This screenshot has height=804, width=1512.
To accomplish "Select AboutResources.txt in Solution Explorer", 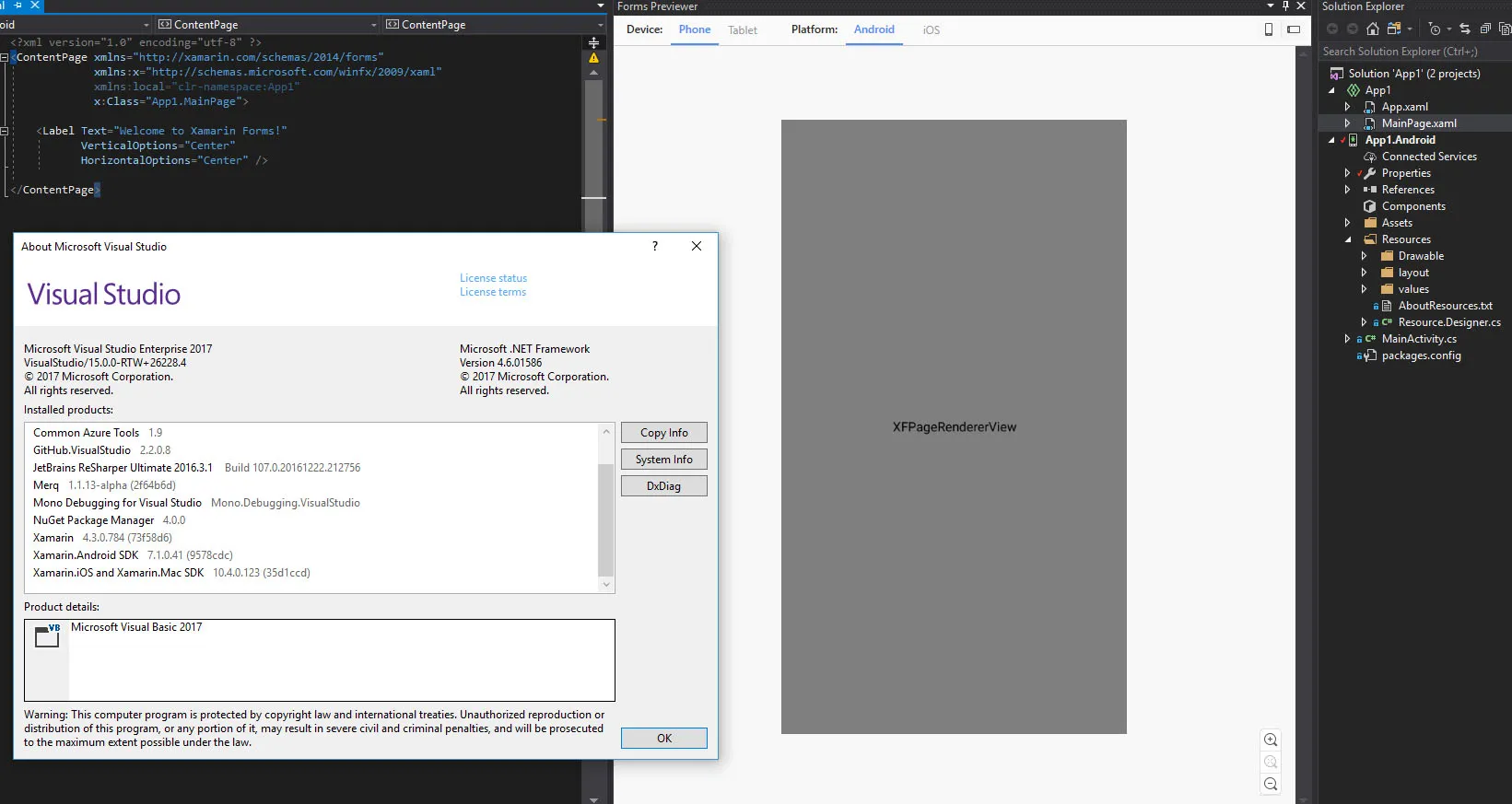I will pos(1446,306).
